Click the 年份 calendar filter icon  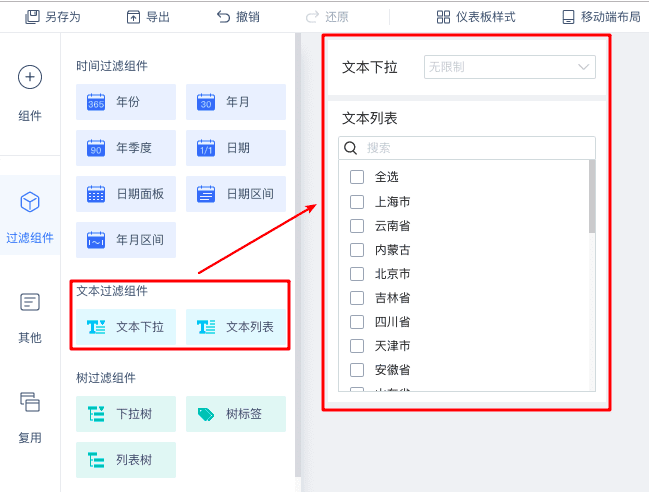(x=96, y=102)
